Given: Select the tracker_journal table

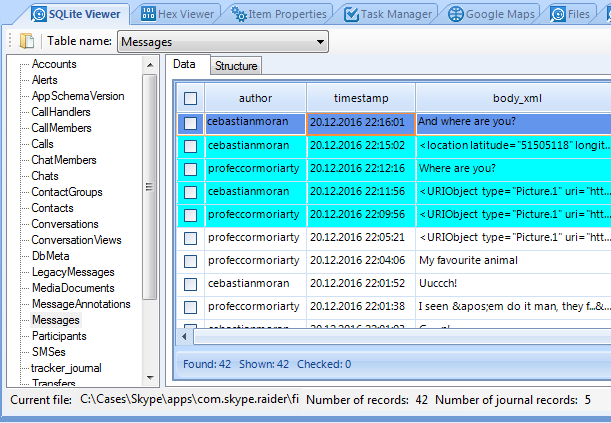Looking at the screenshot, I should 66,368.
